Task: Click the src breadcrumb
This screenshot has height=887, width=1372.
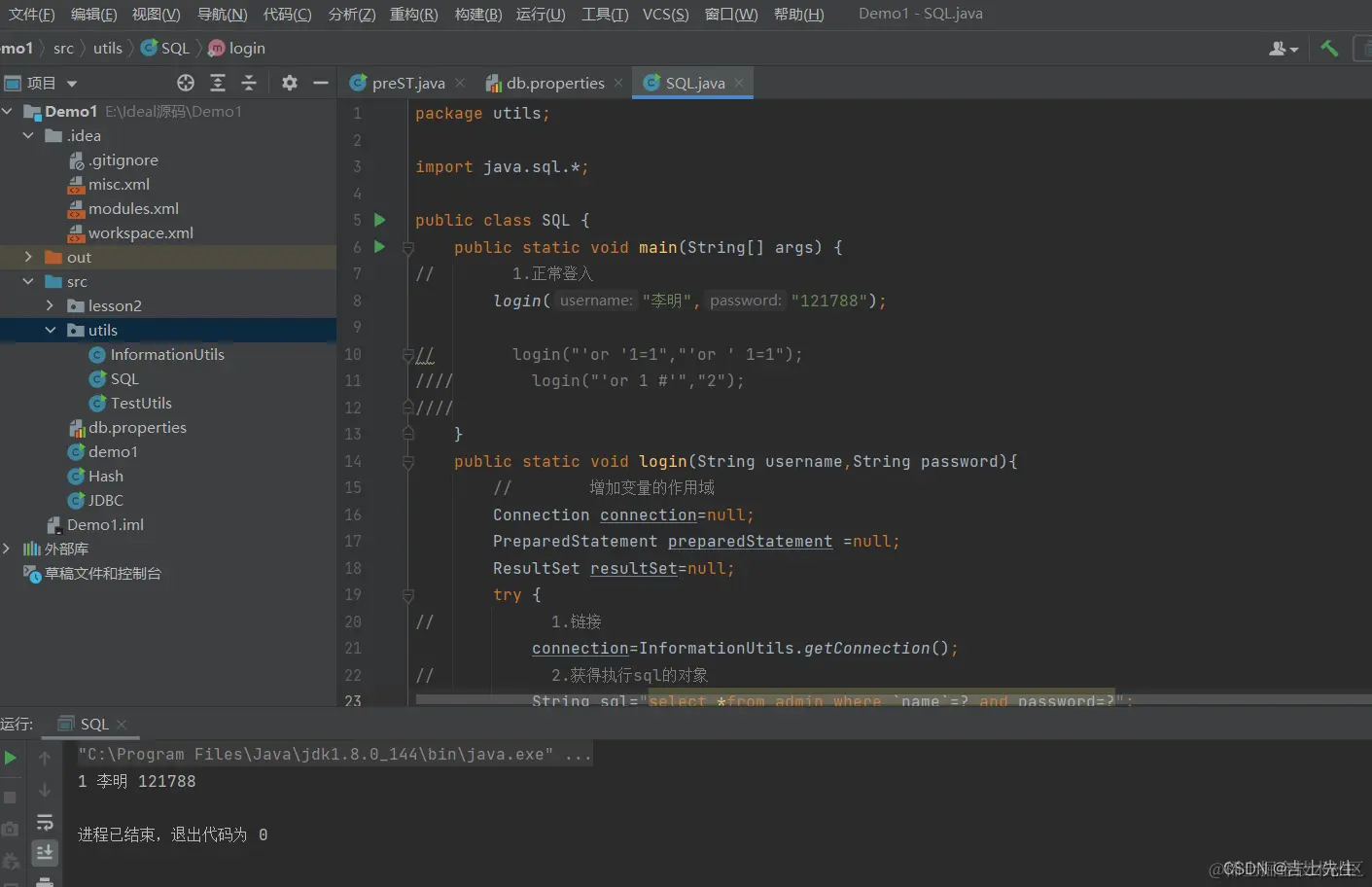Action: (x=63, y=48)
